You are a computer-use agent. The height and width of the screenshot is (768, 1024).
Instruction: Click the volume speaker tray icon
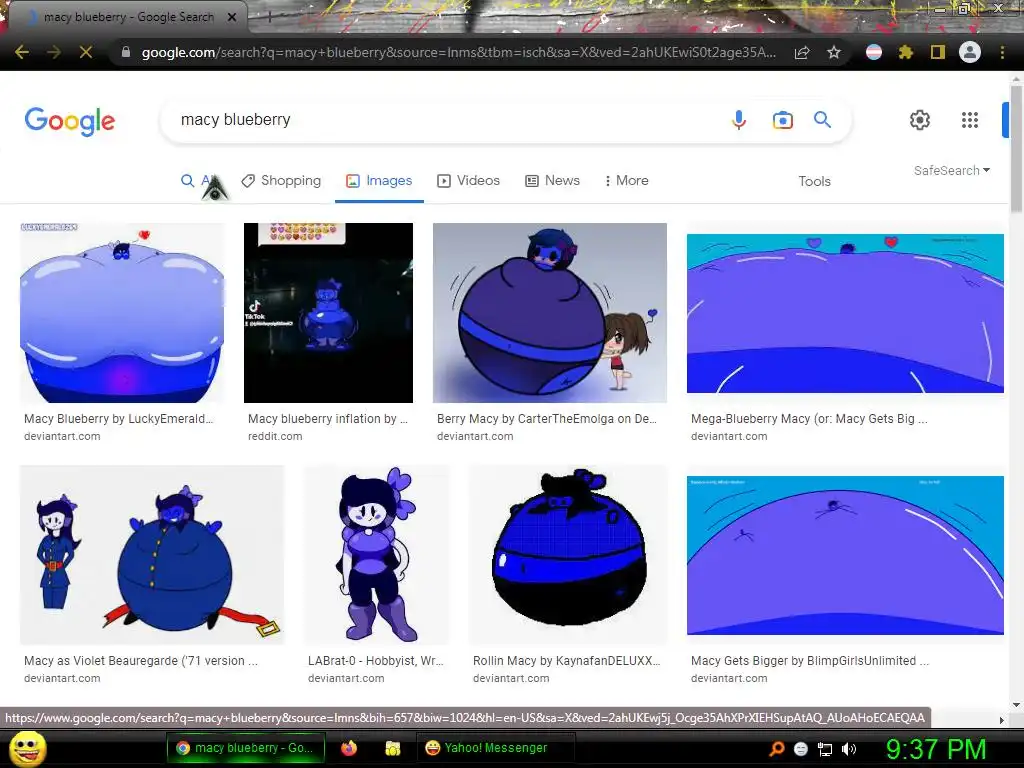click(x=848, y=749)
